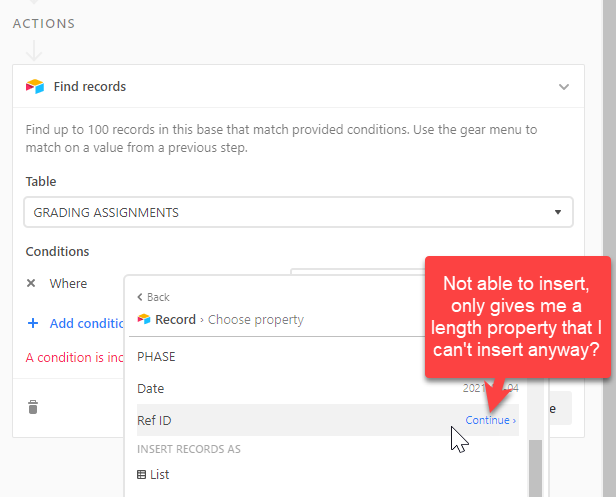
Task: Click the Add condition link text
Action: [x=86, y=323]
